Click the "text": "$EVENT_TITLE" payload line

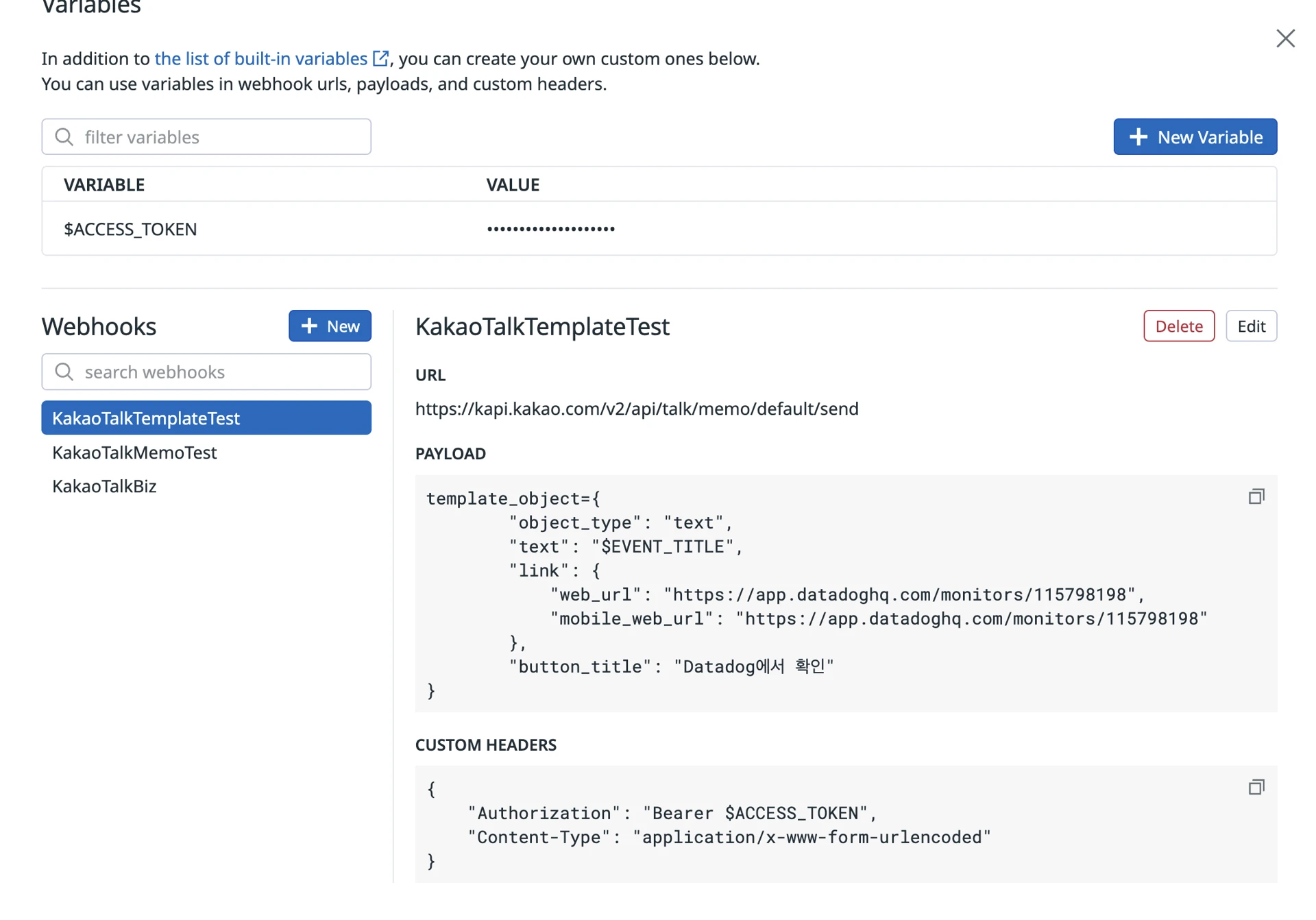point(626,546)
